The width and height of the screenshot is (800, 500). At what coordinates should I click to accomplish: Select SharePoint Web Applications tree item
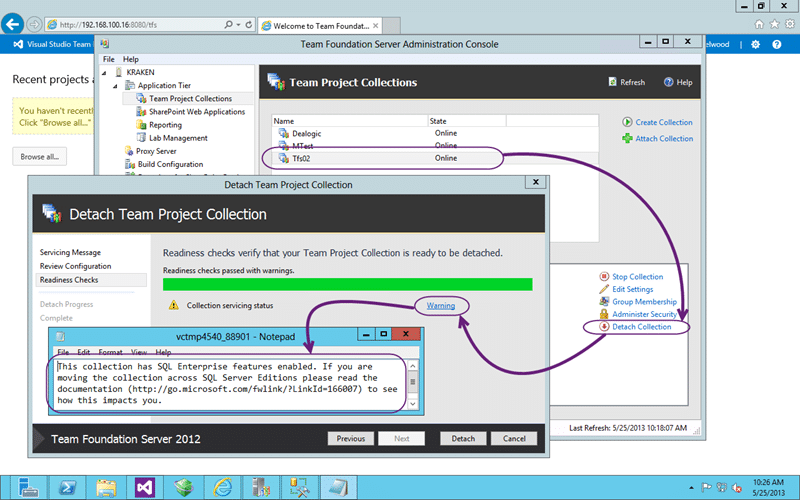pyautogui.click(x=197, y=112)
